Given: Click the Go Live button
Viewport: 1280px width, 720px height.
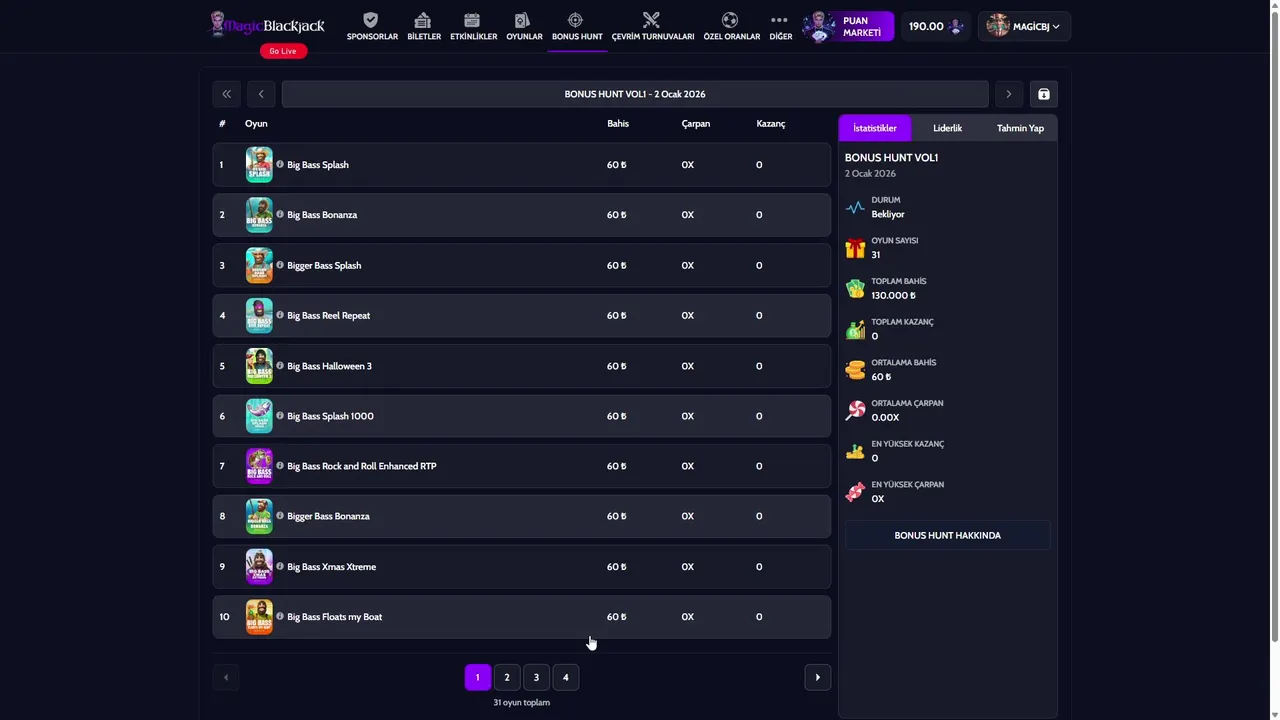Looking at the screenshot, I should pos(283,51).
